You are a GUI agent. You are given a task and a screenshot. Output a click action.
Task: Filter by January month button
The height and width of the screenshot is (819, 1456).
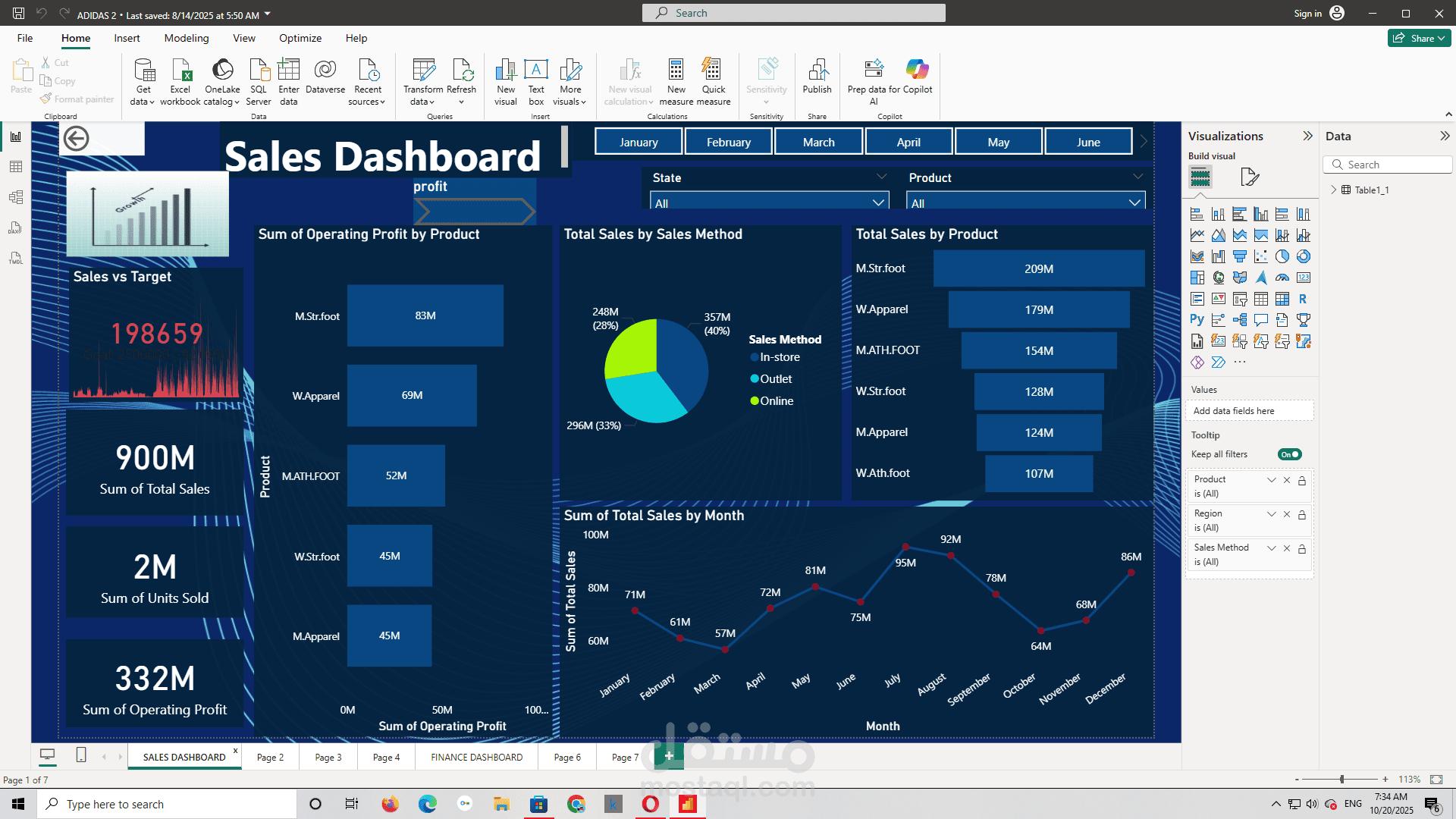point(639,143)
